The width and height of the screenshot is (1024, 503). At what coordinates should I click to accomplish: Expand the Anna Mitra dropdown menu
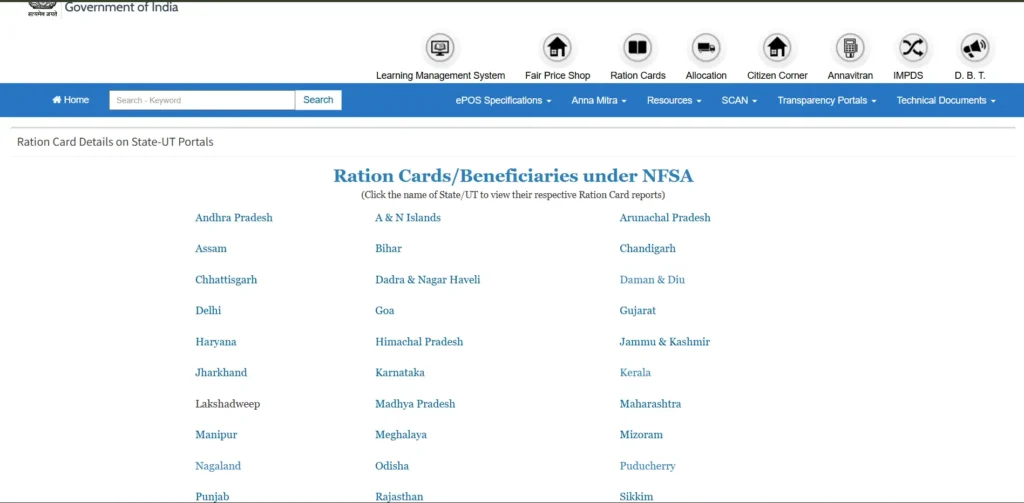click(599, 100)
